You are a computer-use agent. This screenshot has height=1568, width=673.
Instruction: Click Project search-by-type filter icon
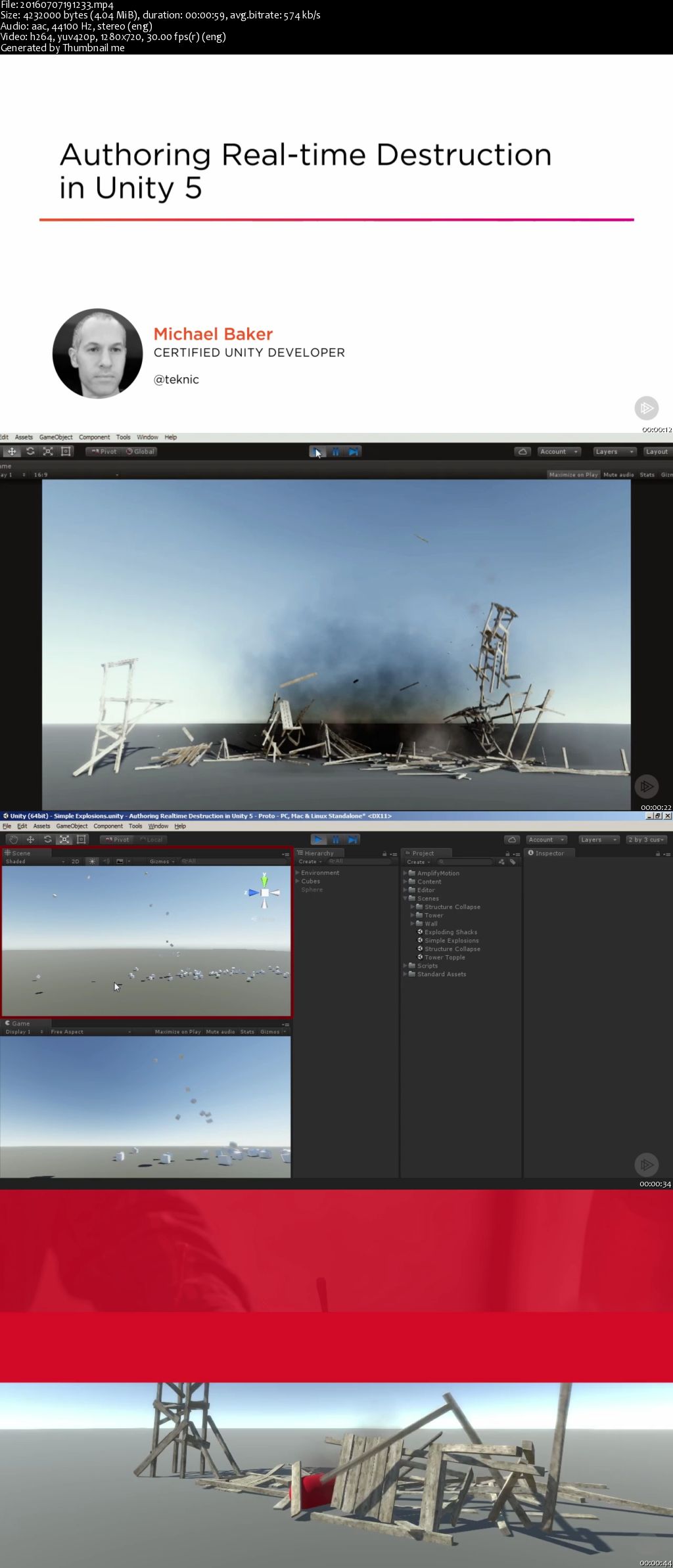[x=502, y=862]
